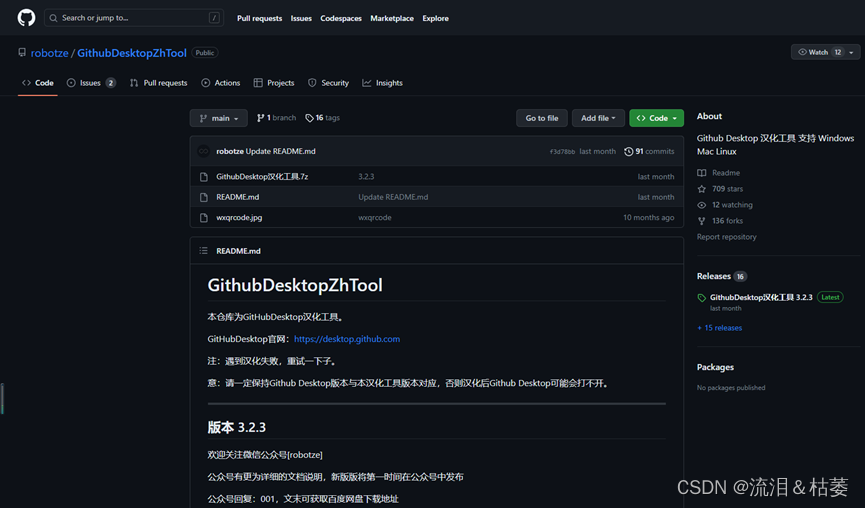Click the GitHub logo home icon

(26, 18)
